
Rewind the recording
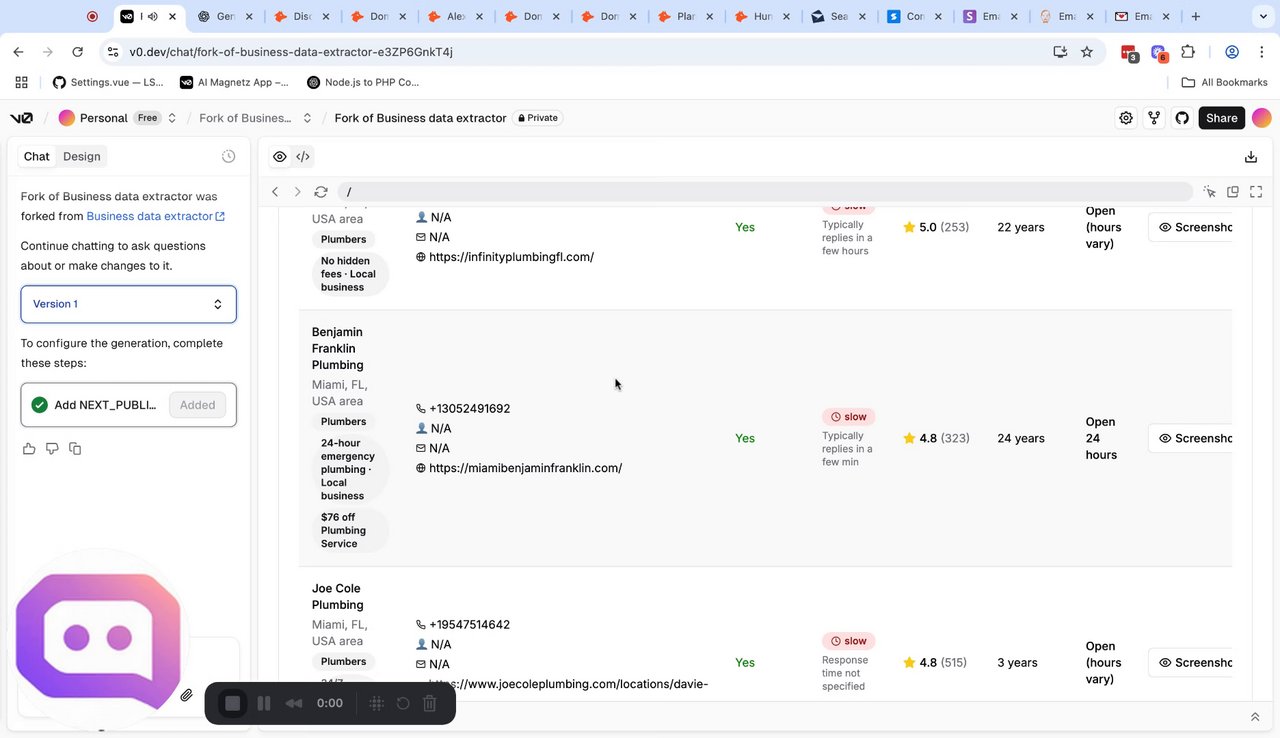[294, 703]
